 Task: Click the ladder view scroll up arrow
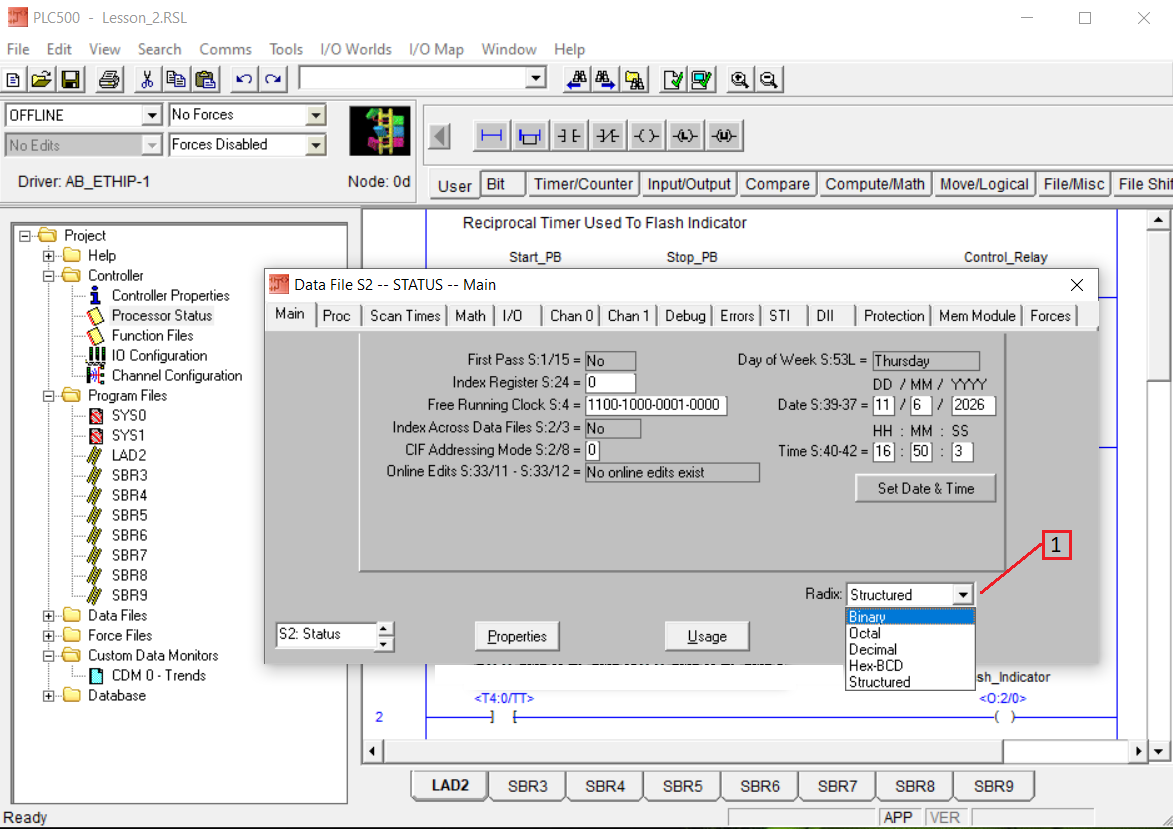1157,220
